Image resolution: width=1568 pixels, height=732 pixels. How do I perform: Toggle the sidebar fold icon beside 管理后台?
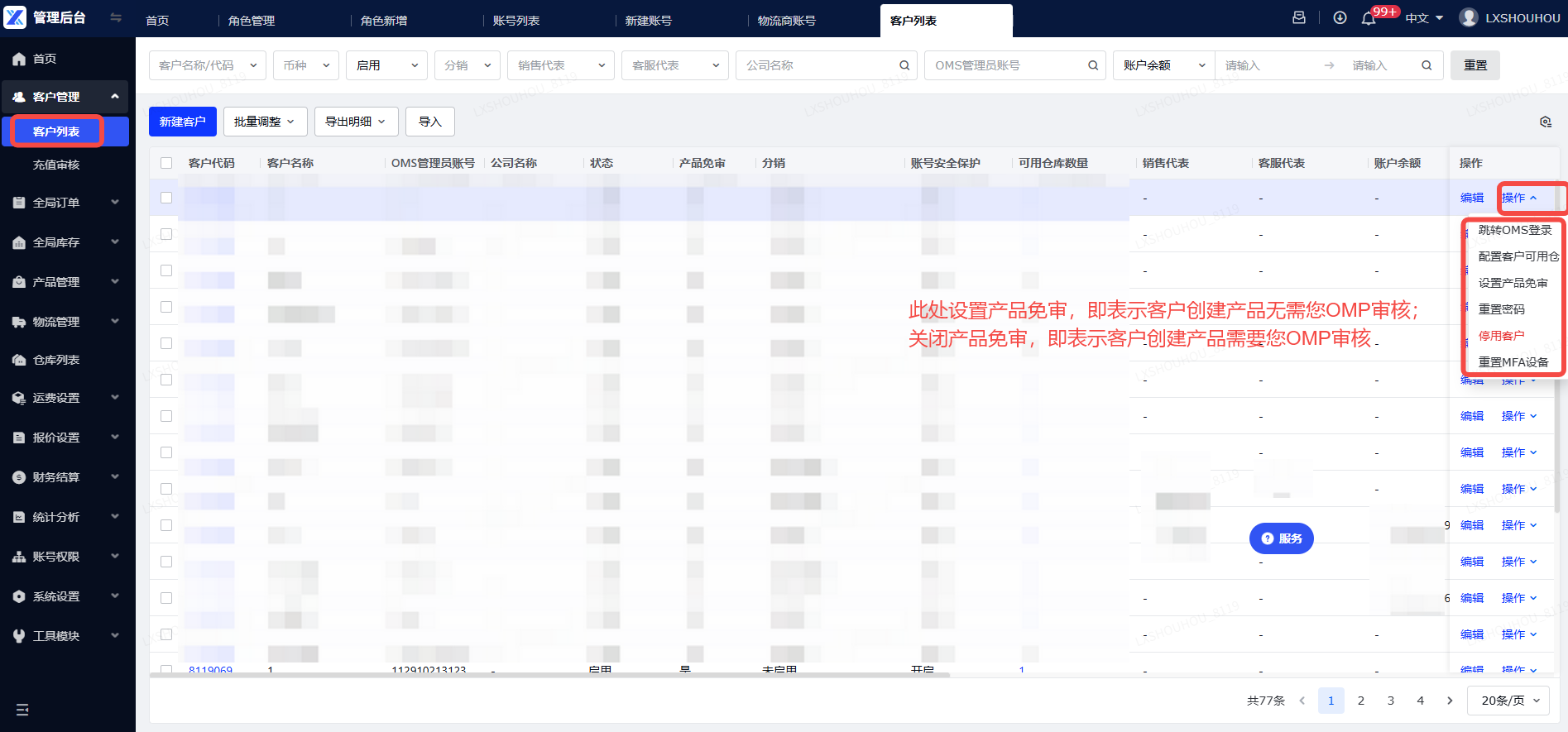coord(116,17)
